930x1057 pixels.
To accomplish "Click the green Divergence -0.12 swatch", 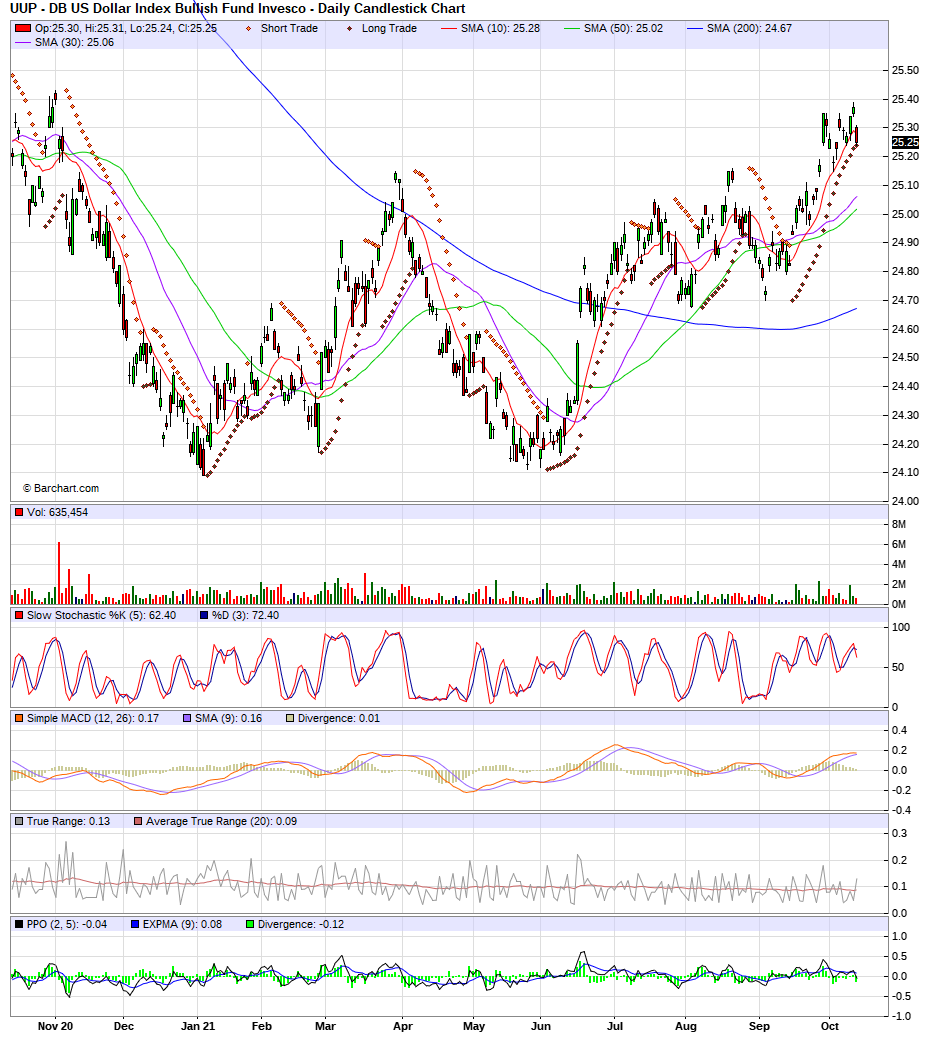I will pos(249,925).
